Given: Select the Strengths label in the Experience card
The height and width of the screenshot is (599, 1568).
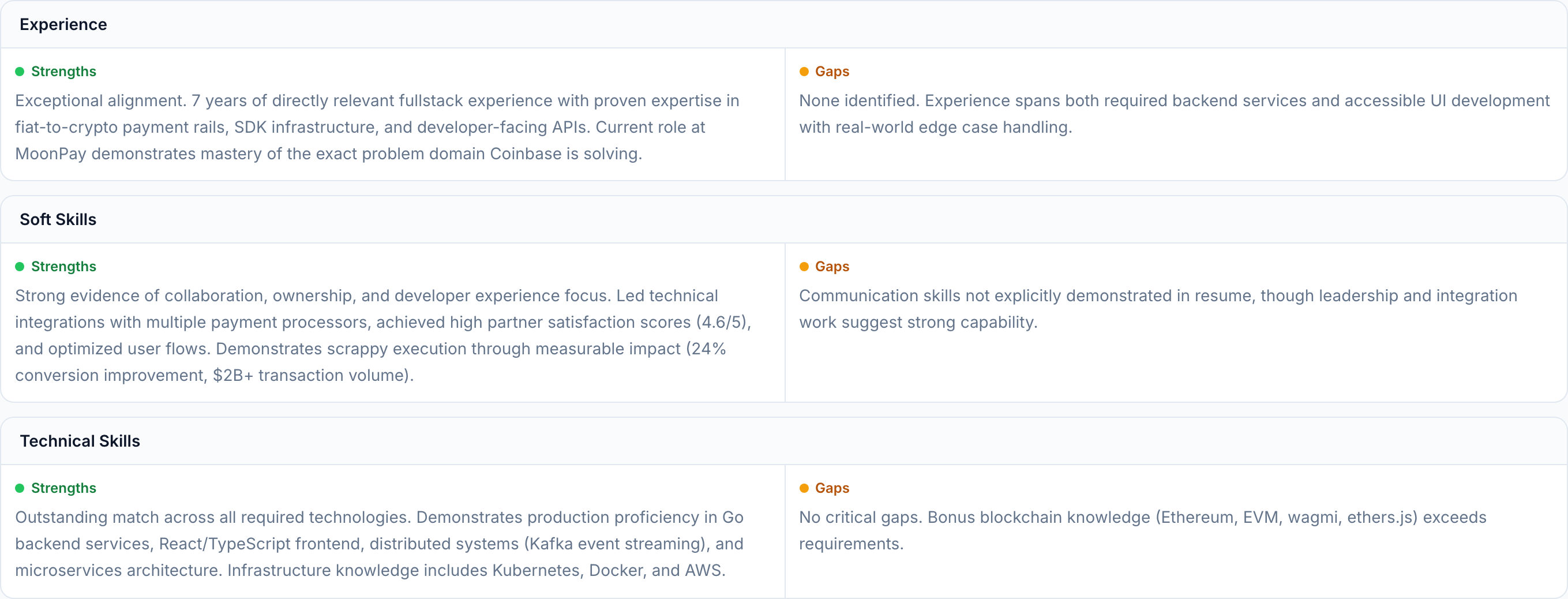Looking at the screenshot, I should tap(63, 72).
